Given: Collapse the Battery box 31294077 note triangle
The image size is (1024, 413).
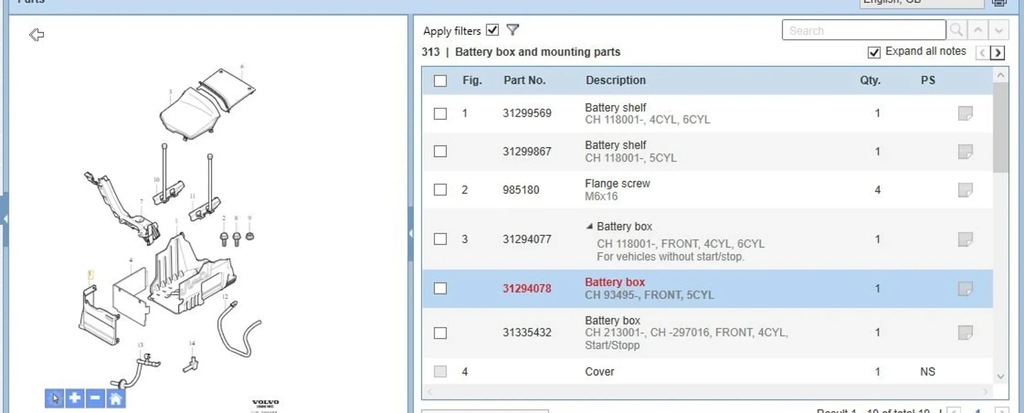Looking at the screenshot, I should (590, 227).
